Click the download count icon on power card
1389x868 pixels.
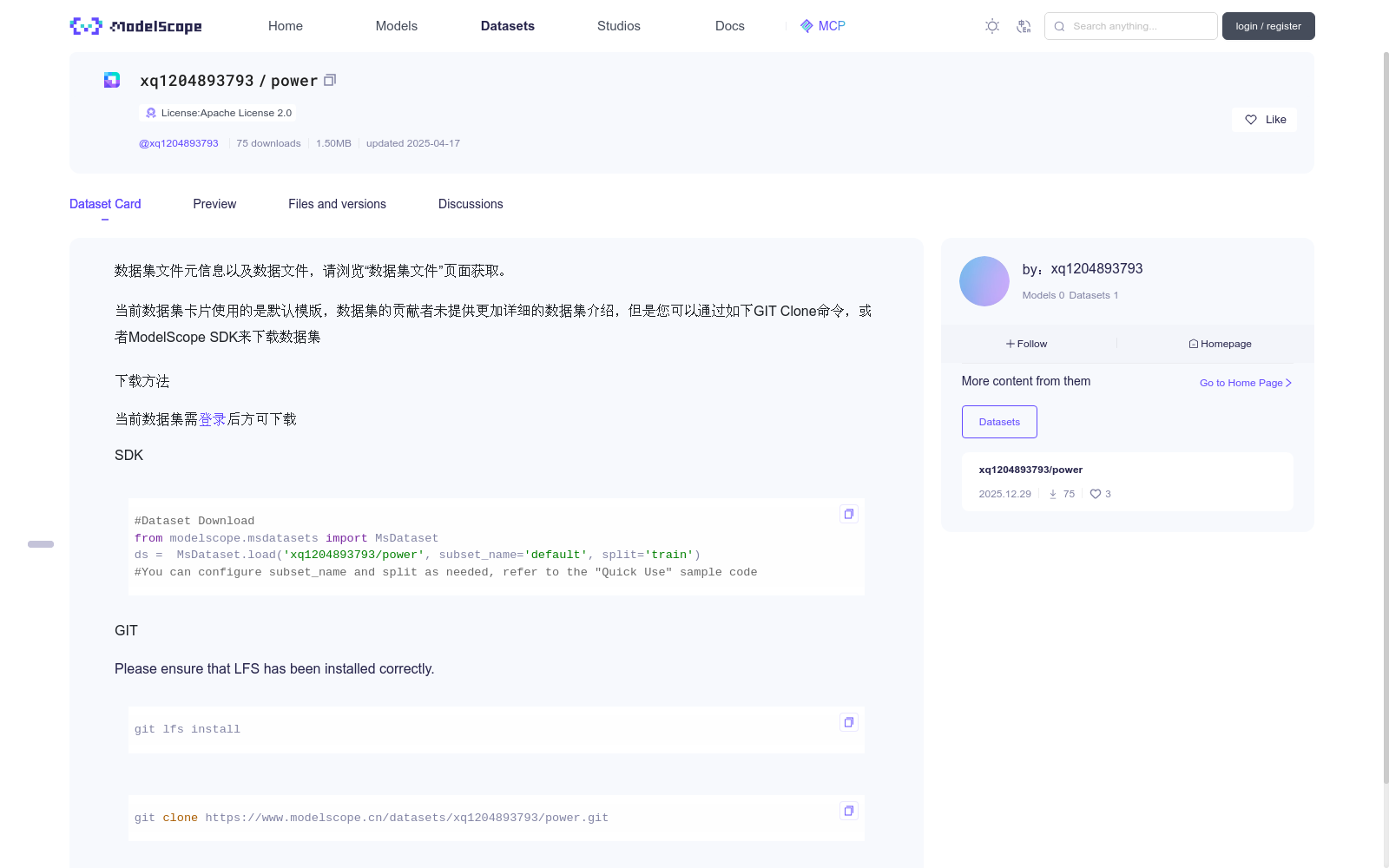click(x=1053, y=494)
